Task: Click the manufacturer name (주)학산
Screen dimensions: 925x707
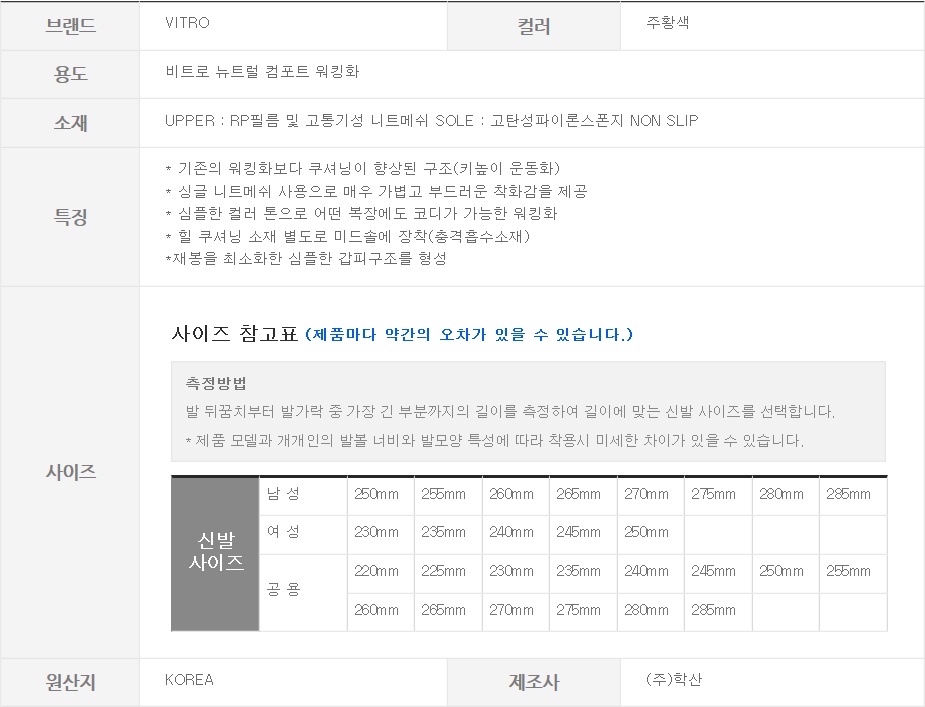Action: click(674, 680)
